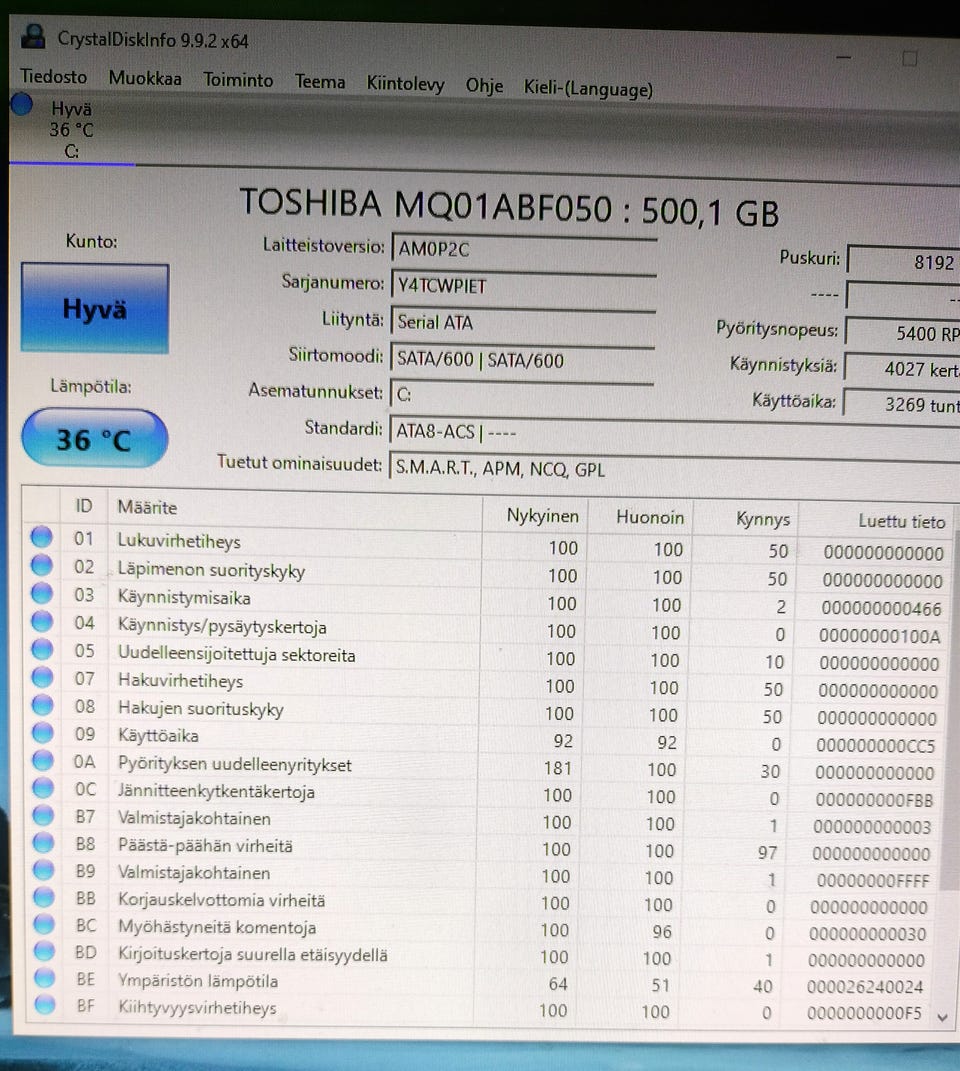This screenshot has width=960, height=1071.
Task: Click the Huonoin column header
Action: coord(640,517)
